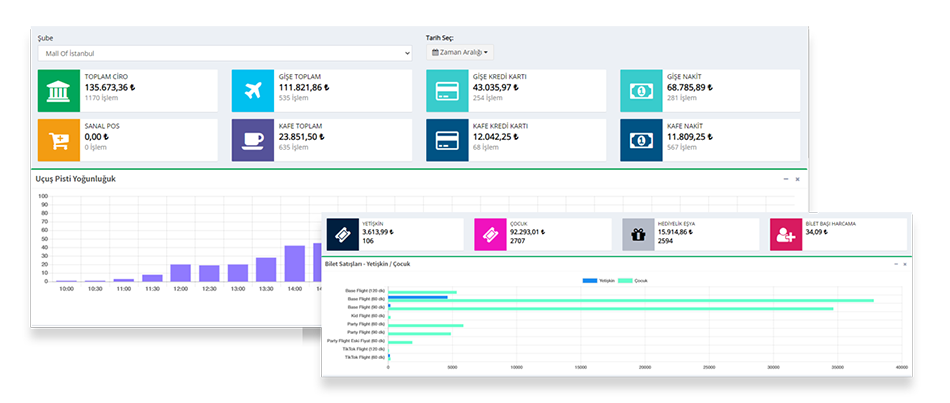Click the 13:30 bar in density chart
950x403 pixels.
(x=266, y=269)
